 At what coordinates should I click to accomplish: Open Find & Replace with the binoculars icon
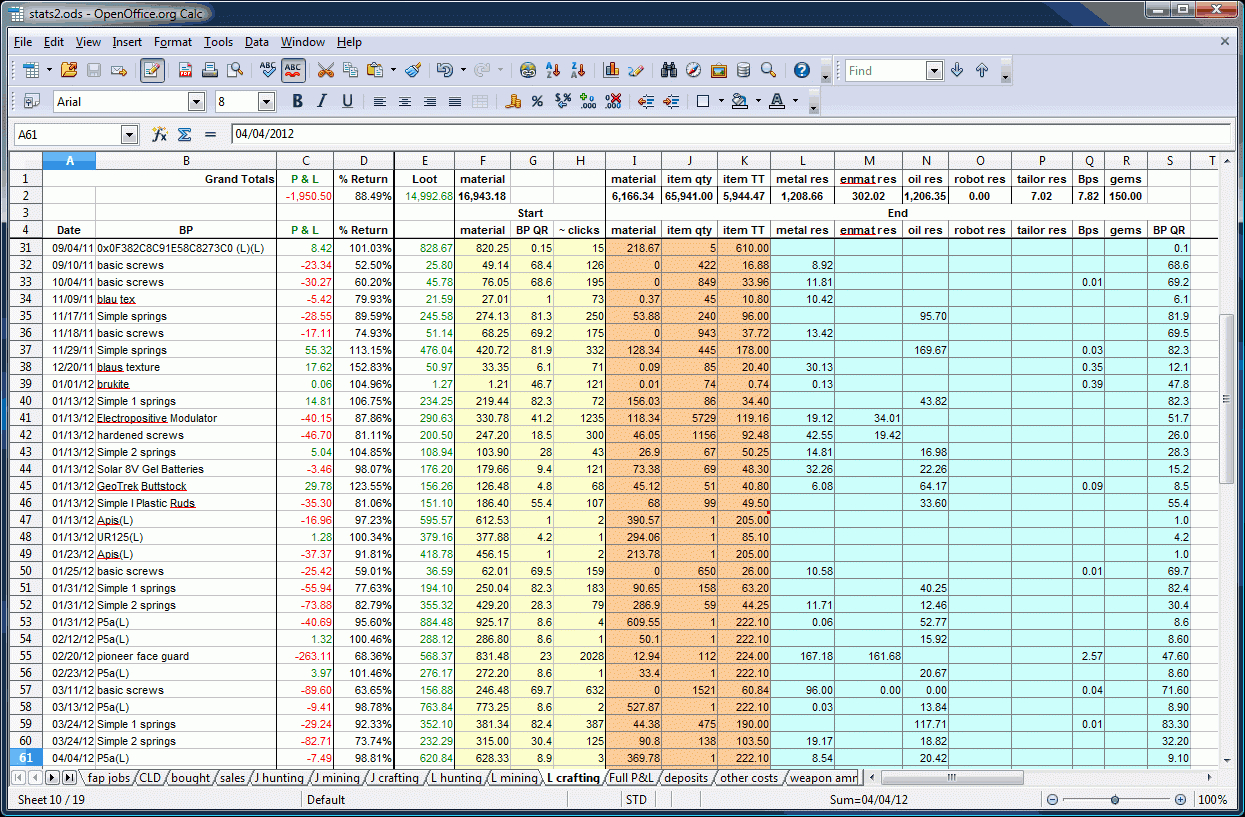[x=669, y=70]
